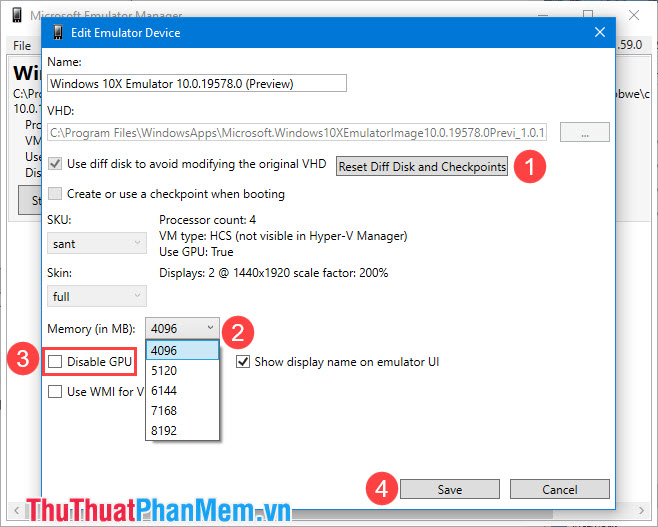The image size is (658, 527).
Task: Click the emulator Name input field
Action: [x=197, y=83]
